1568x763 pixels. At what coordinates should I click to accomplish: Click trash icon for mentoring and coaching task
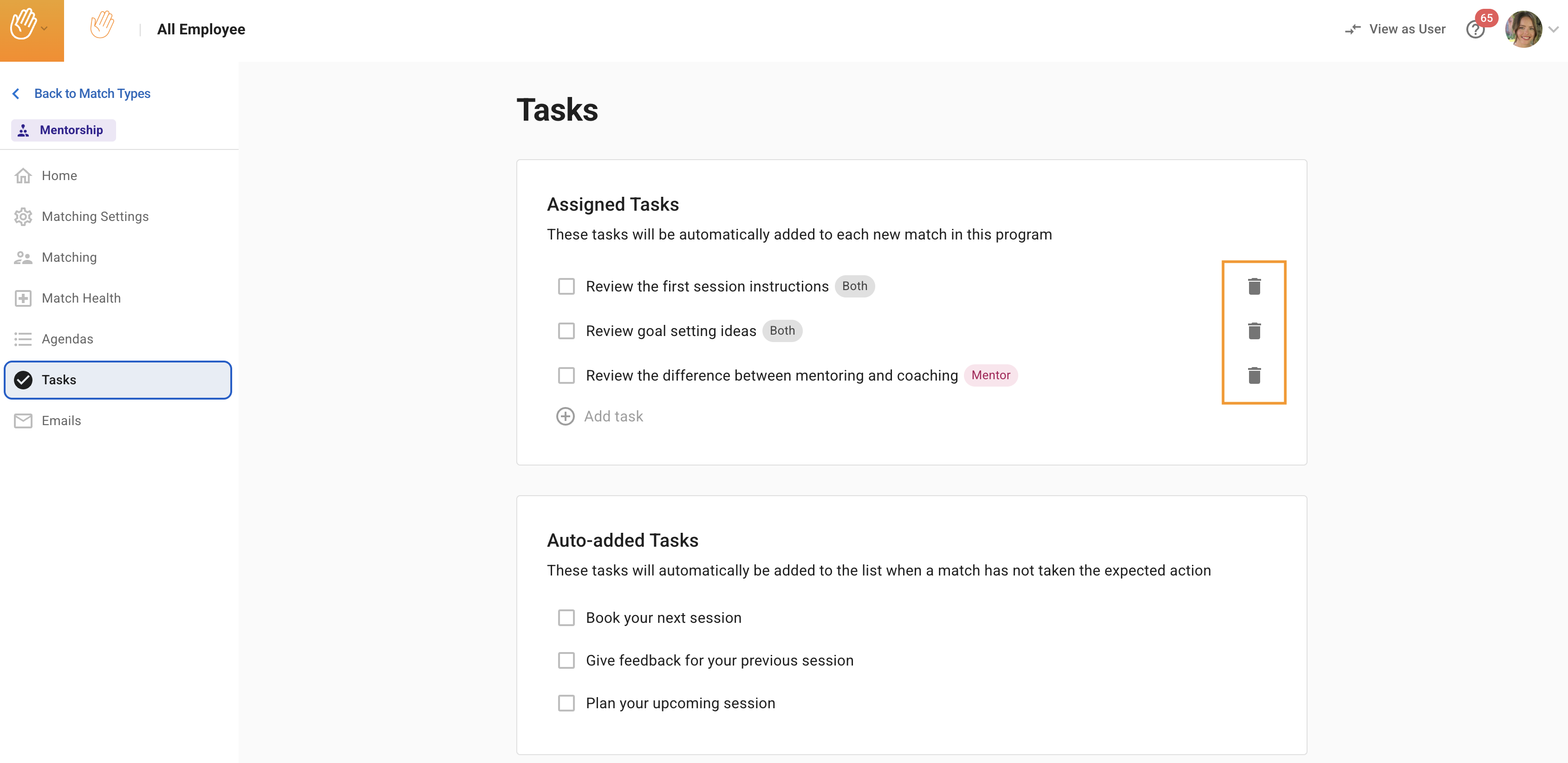coord(1254,375)
